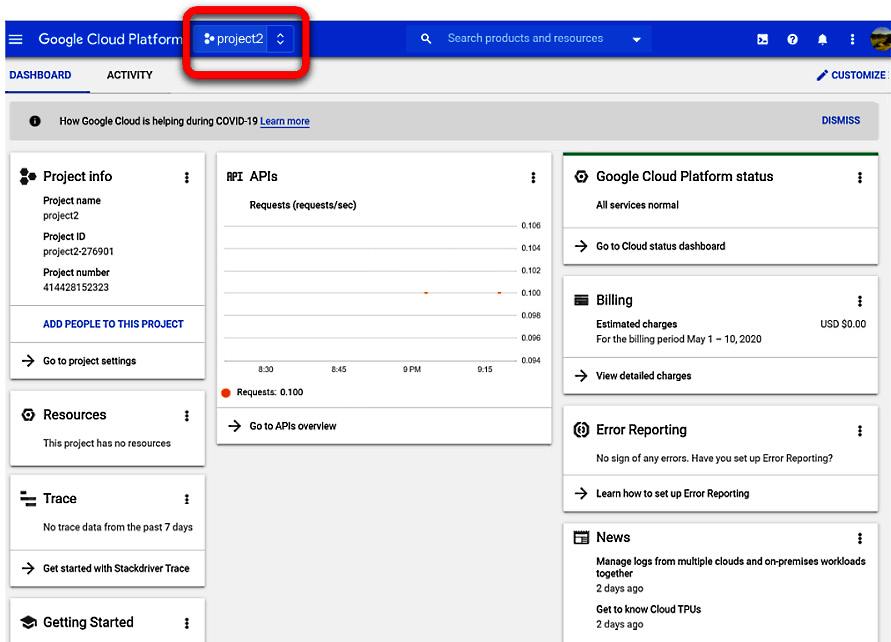Click the banner info icon

[x=35, y=121]
